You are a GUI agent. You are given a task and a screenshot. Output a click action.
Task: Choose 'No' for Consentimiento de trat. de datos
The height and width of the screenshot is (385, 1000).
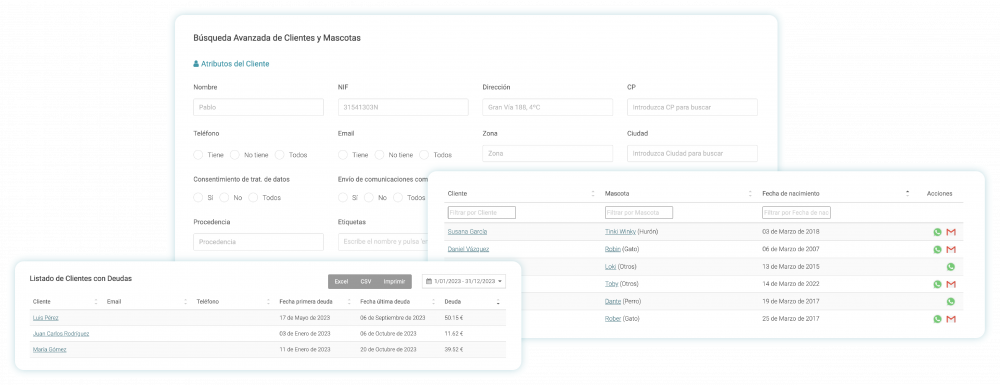224,198
